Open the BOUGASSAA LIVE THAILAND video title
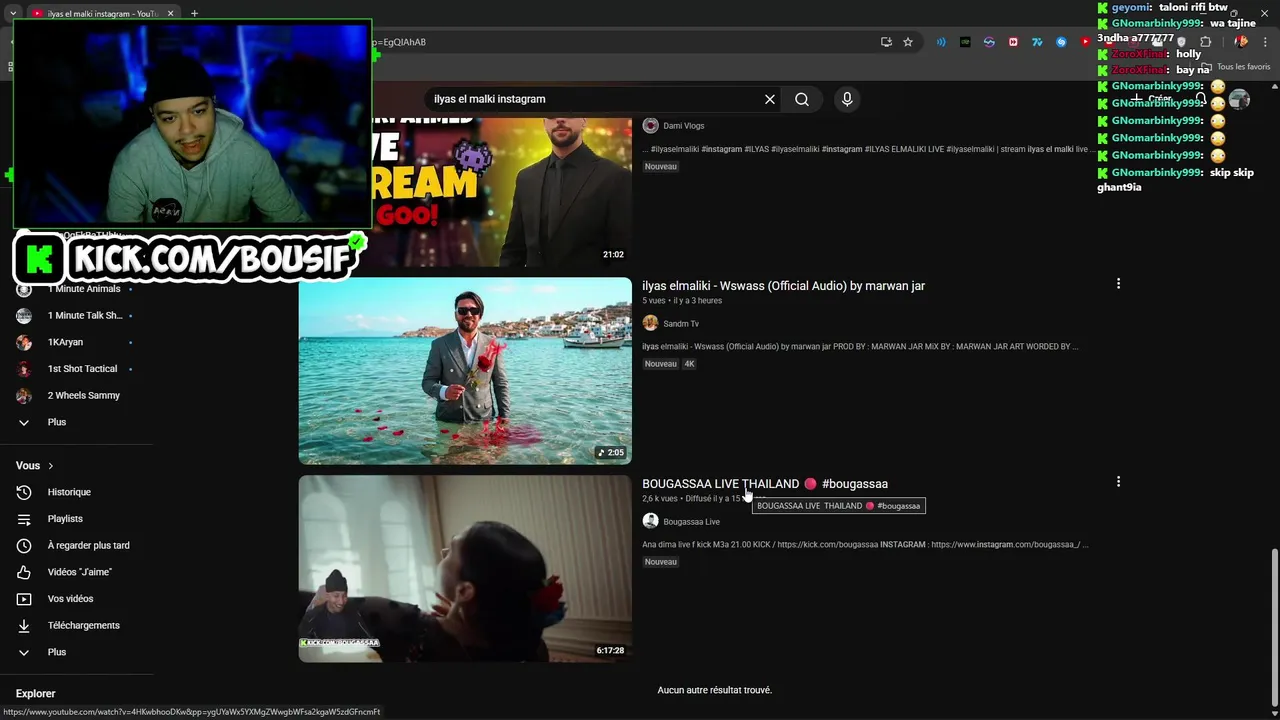 click(765, 484)
